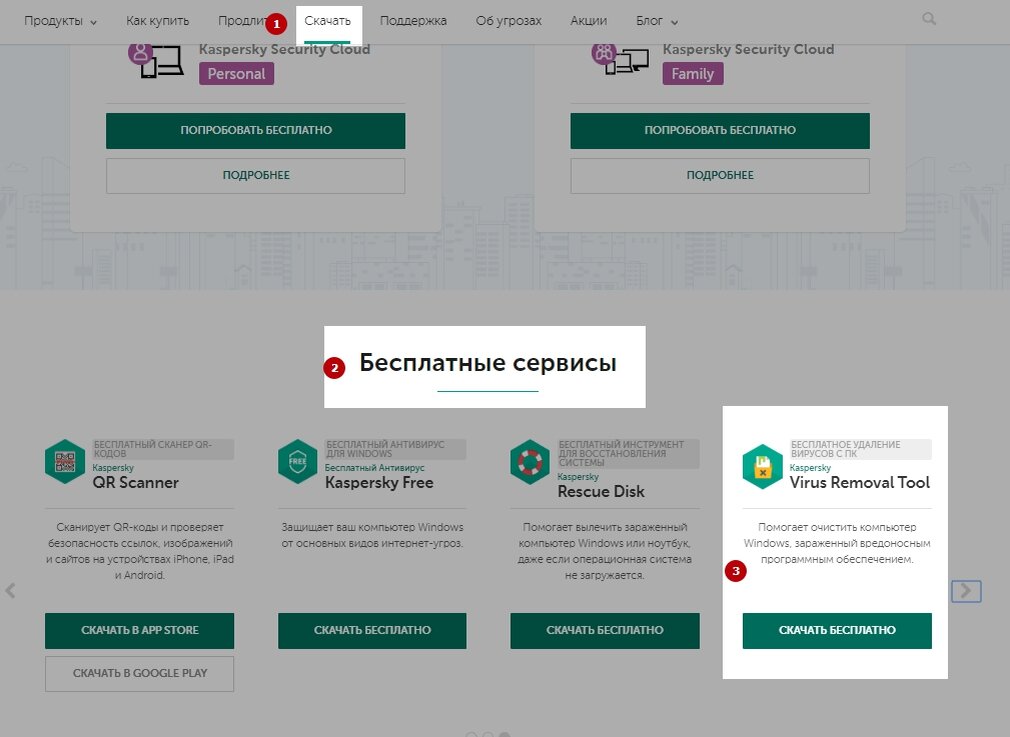Image resolution: width=1010 pixels, height=737 pixels.
Task: Open the Поддержка menu item
Action: 413,19
